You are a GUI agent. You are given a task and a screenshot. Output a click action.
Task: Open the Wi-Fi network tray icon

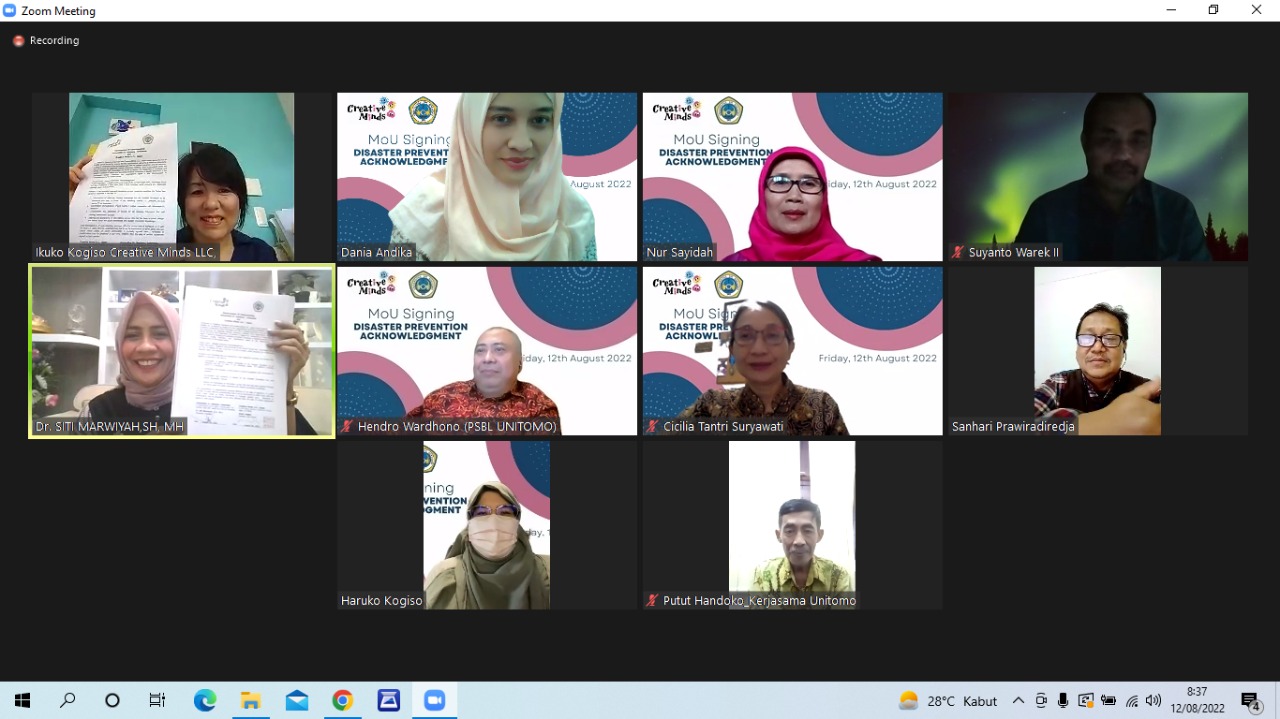point(1131,701)
